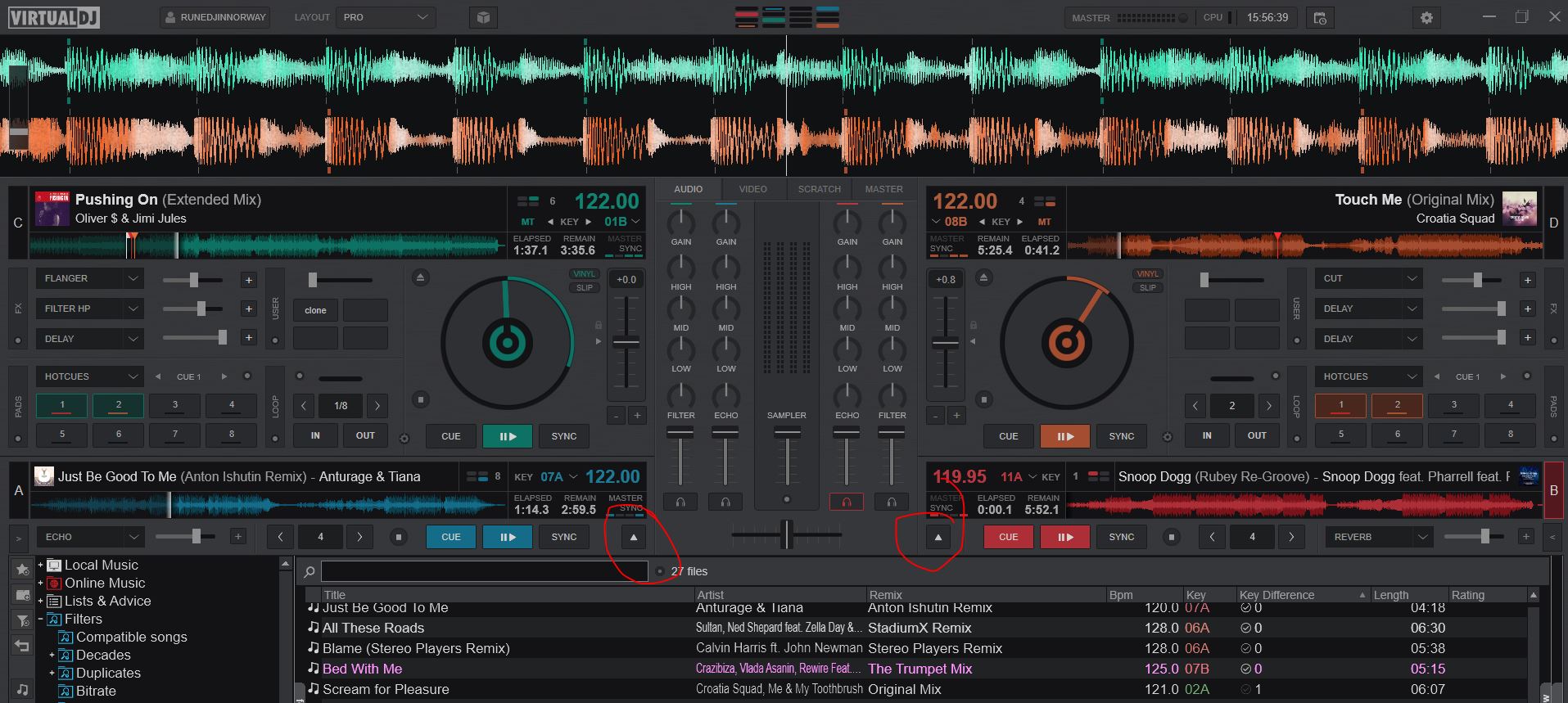Shift deck C key down with left arrow
This screenshot has height=703, width=1568.
click(x=551, y=222)
